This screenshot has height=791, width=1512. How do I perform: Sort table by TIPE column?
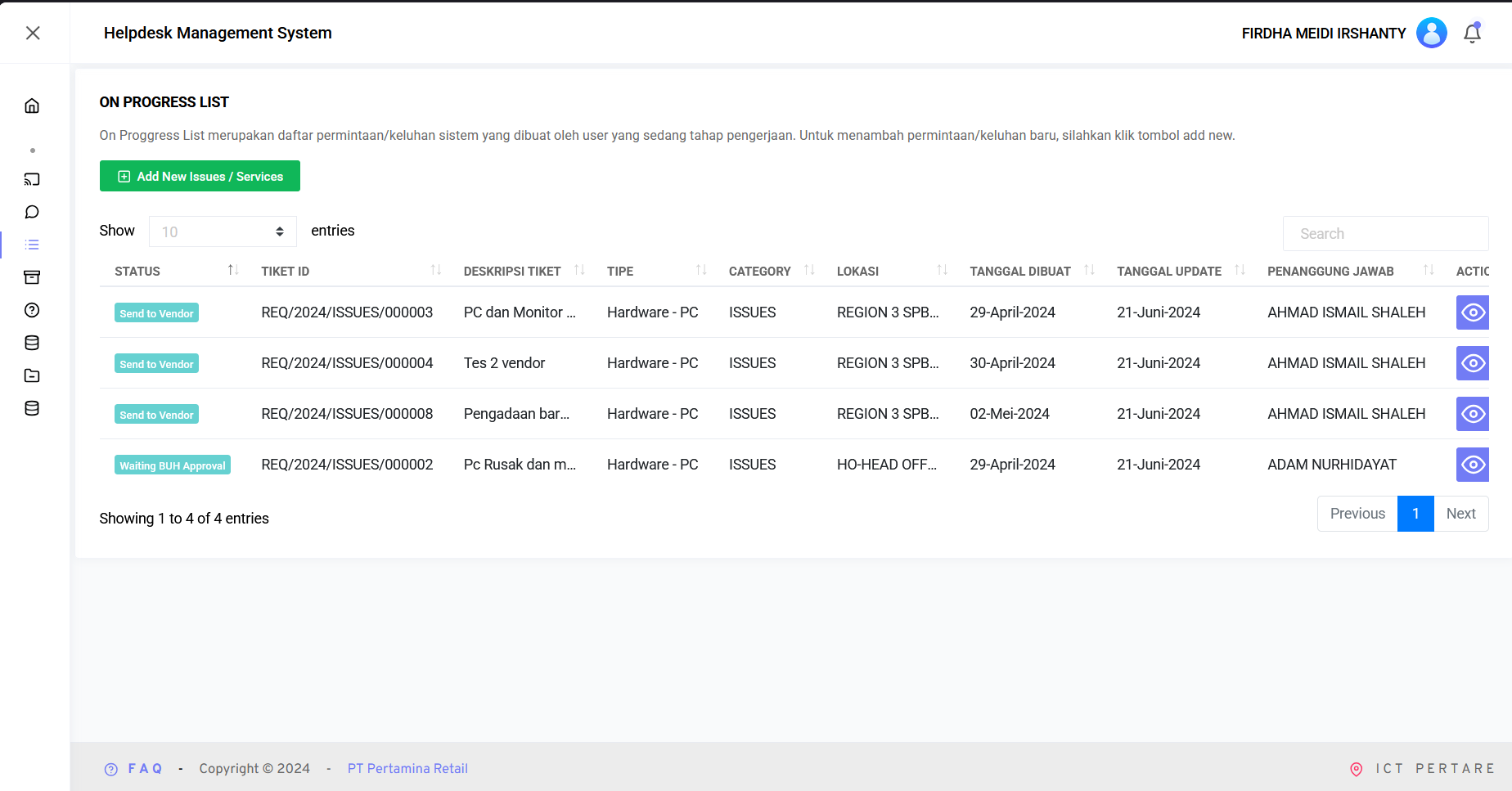tap(653, 271)
